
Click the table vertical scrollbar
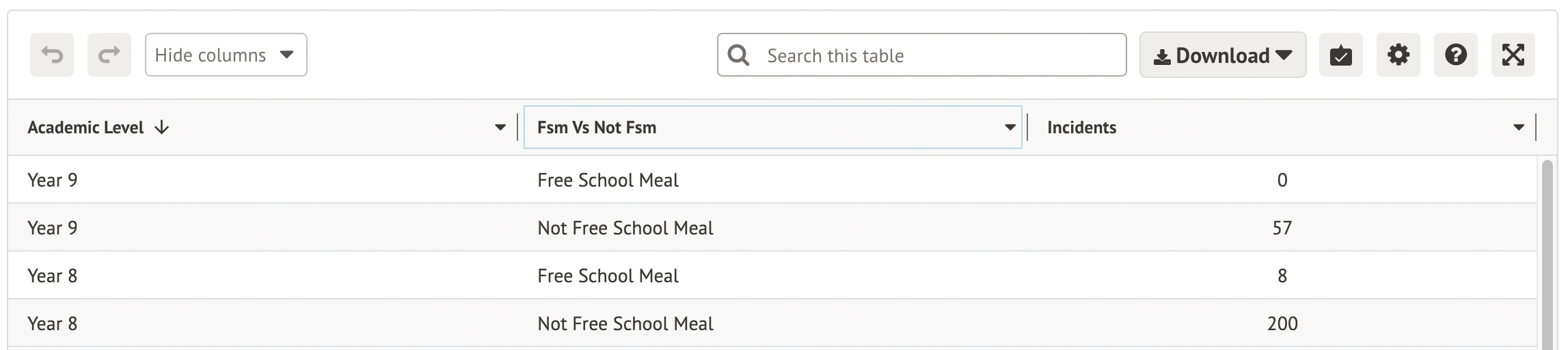tap(1547, 253)
